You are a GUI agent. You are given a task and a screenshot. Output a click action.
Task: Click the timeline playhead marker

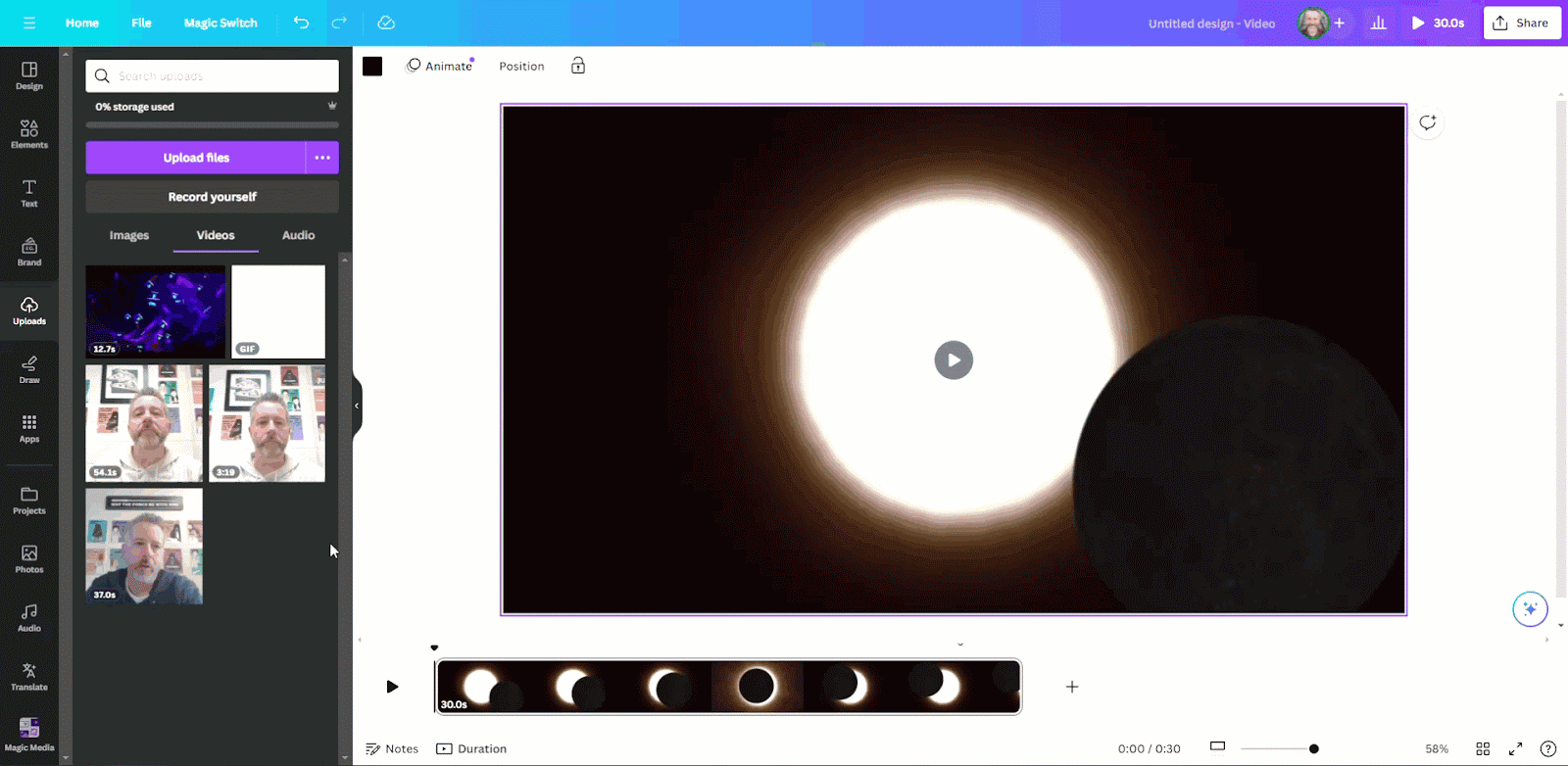click(x=434, y=647)
